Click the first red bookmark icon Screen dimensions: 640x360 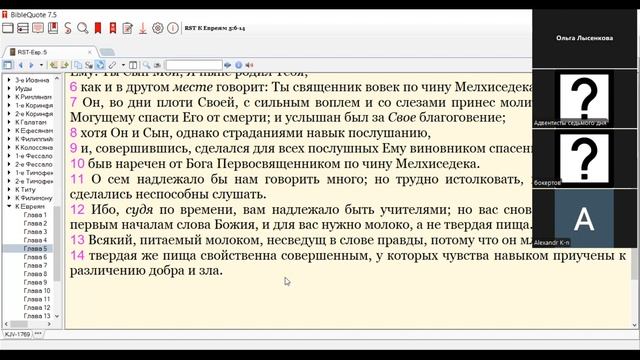[x=98, y=28]
